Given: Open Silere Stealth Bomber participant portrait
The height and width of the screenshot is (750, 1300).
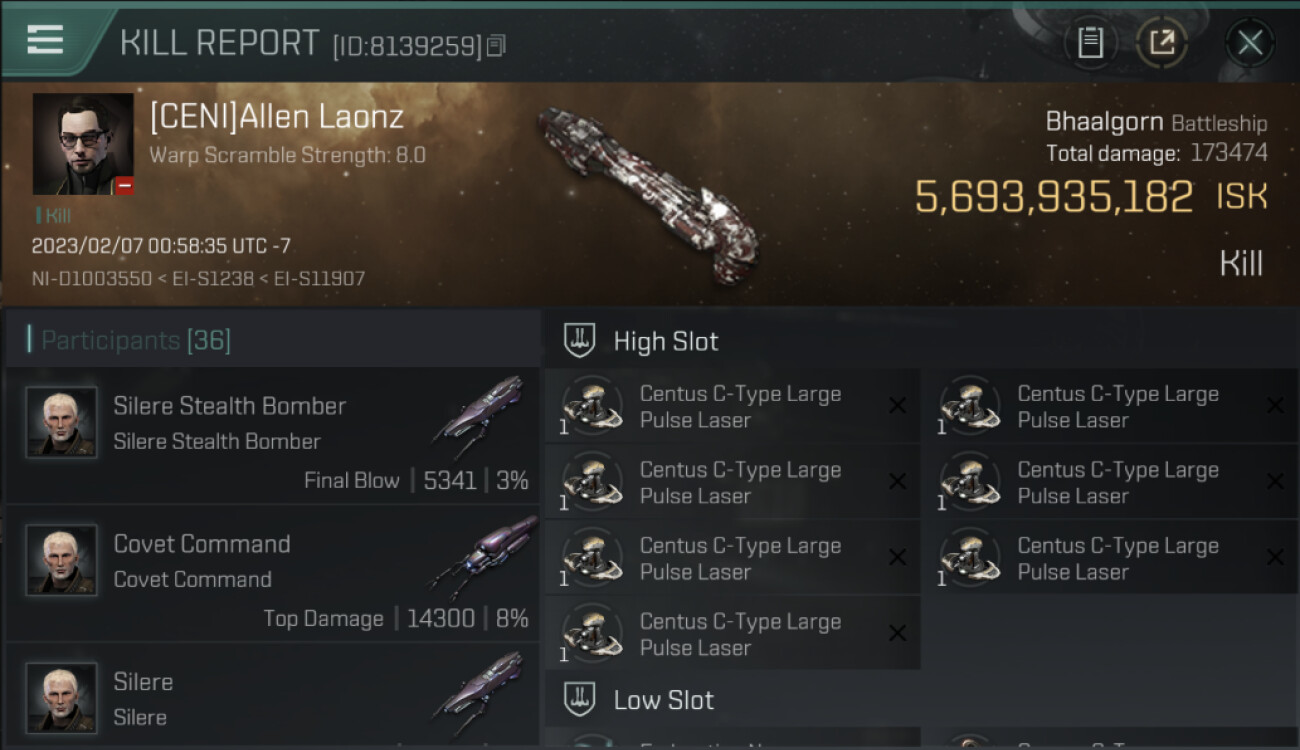Looking at the screenshot, I should pyautogui.click(x=61, y=423).
